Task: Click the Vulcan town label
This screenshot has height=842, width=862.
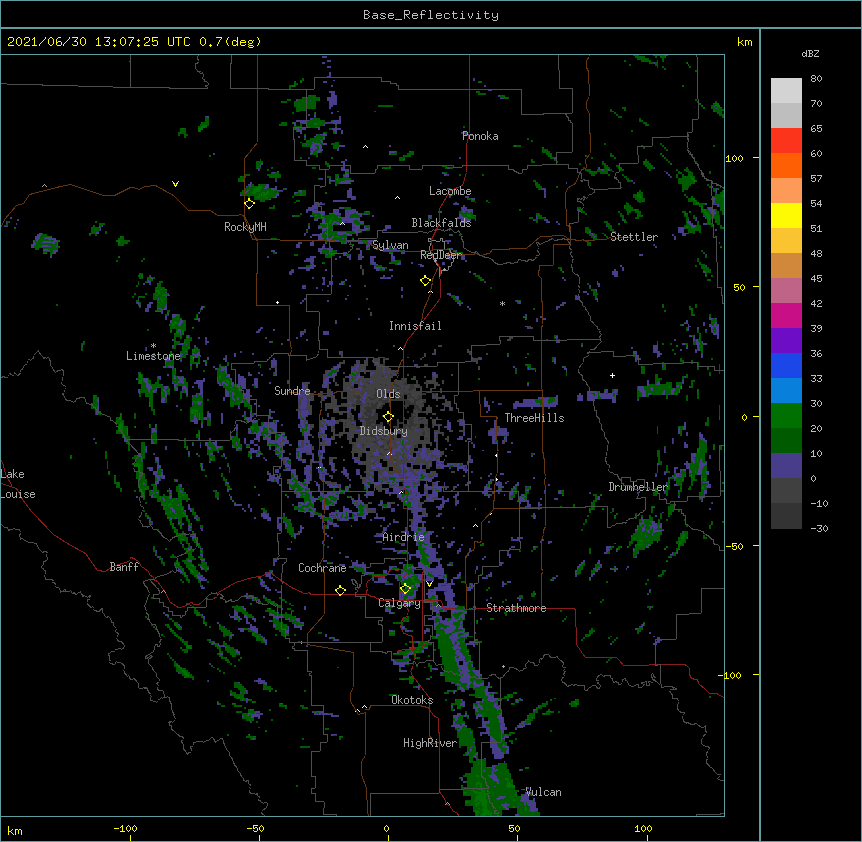Action: (x=543, y=792)
